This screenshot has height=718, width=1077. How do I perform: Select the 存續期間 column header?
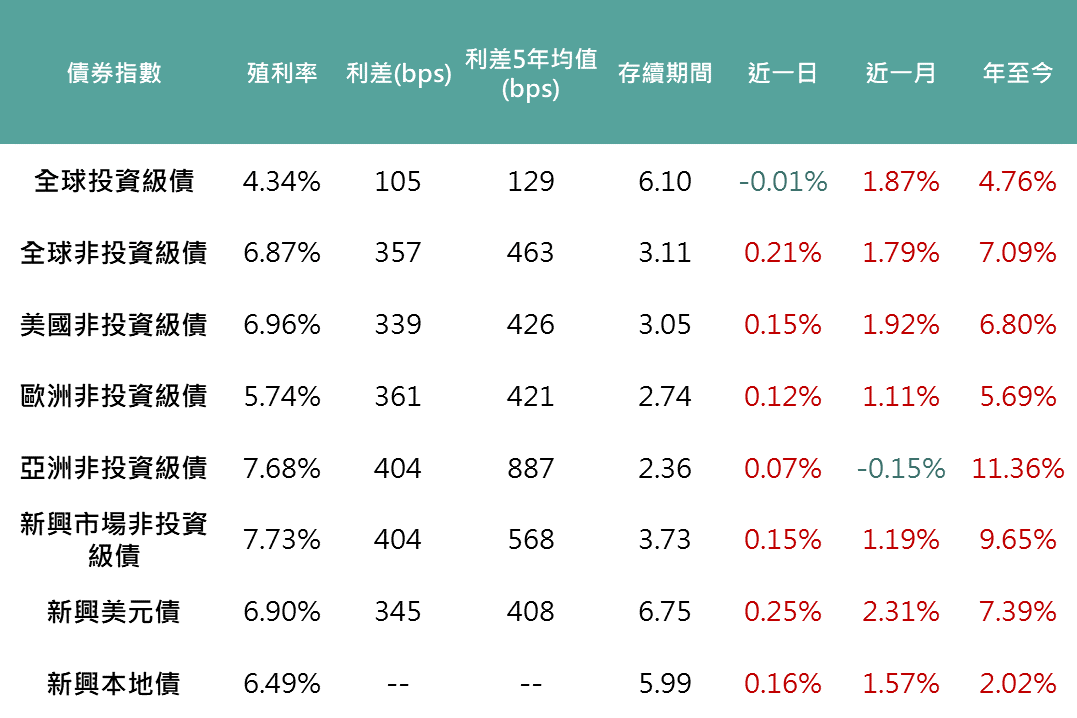click(x=665, y=73)
